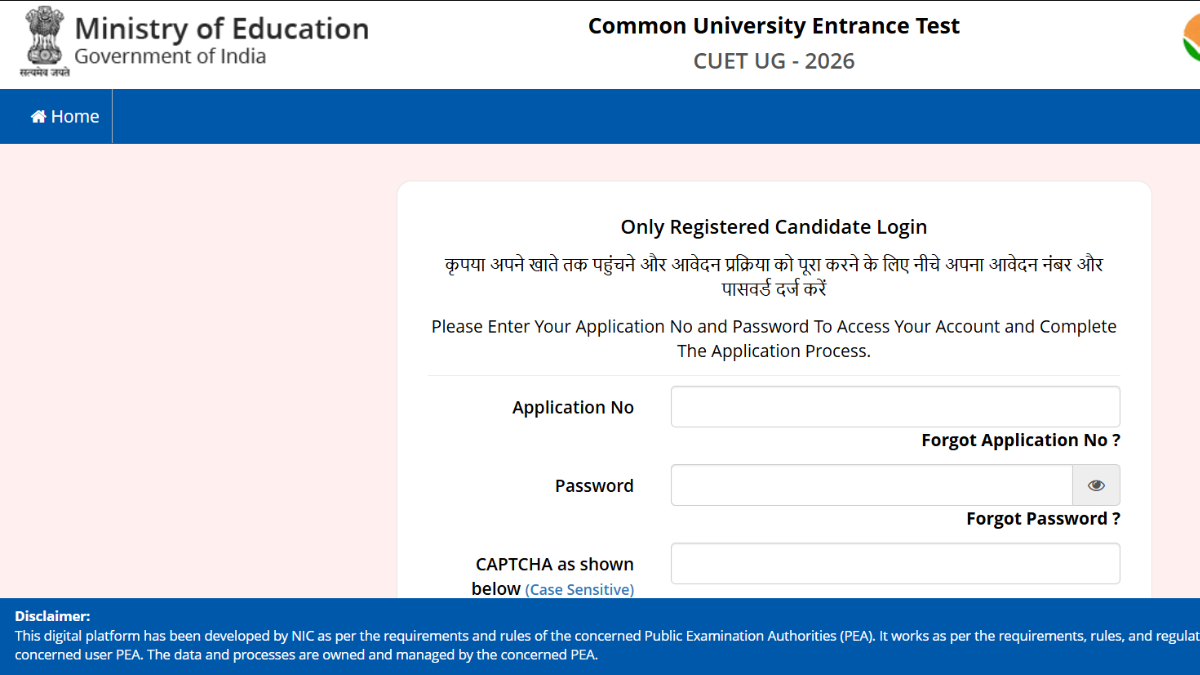Image resolution: width=1200 pixels, height=675 pixels.
Task: Select the Common University Entrance Test heading
Action: pos(773,26)
